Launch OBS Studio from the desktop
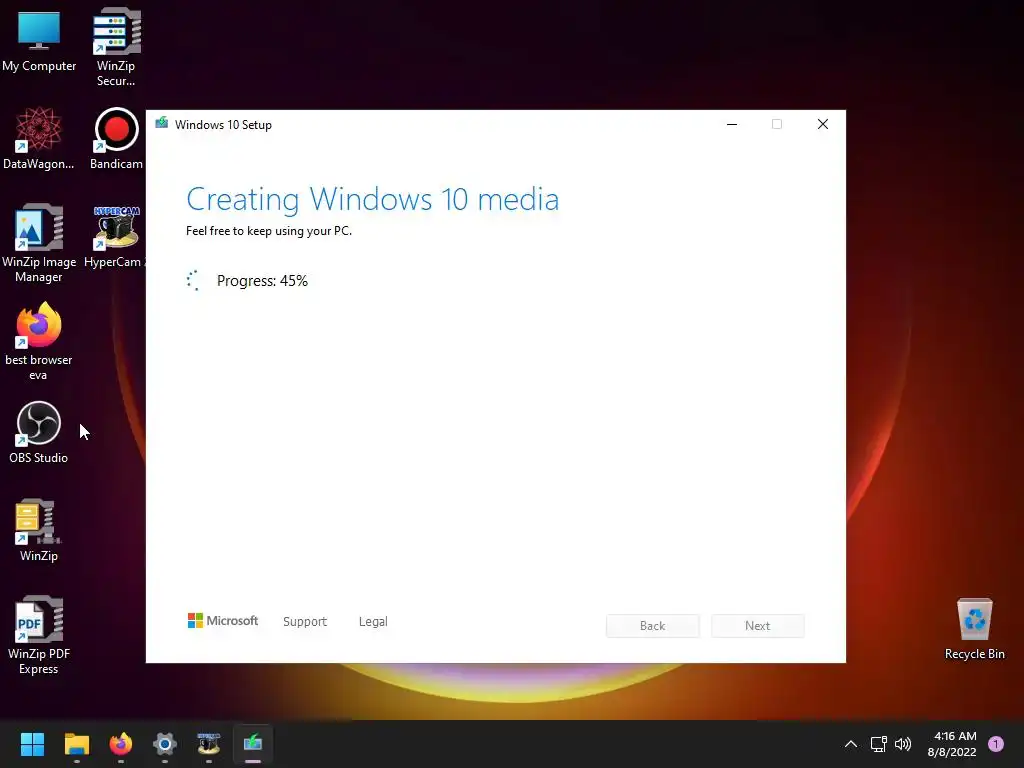The image size is (1024, 768). 39,432
